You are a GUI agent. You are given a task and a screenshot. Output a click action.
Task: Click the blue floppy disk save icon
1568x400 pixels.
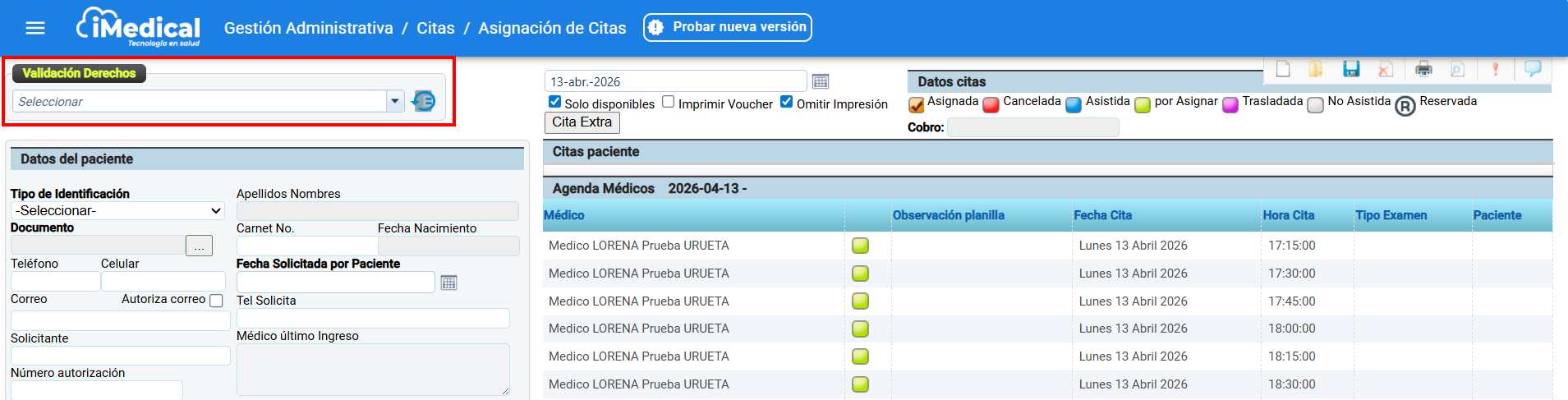[1351, 69]
